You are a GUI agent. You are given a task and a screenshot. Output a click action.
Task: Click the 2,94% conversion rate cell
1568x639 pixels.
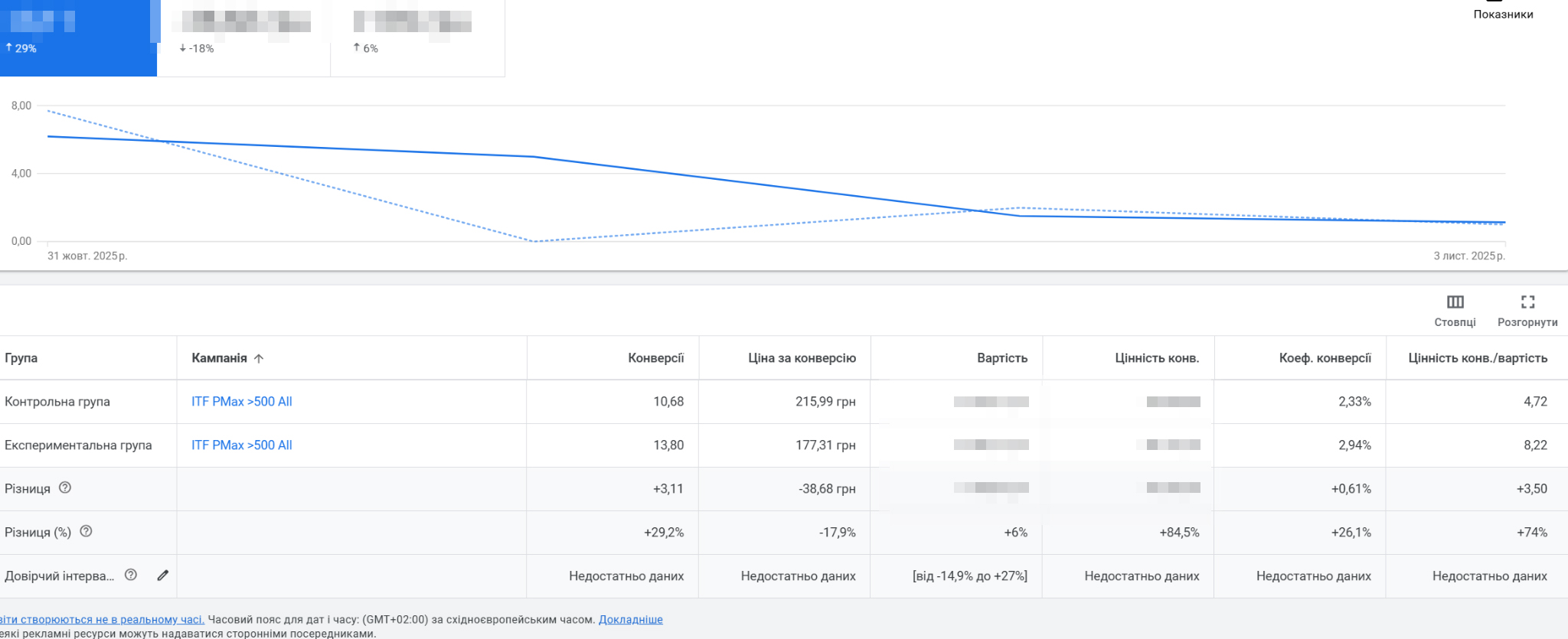point(1355,445)
